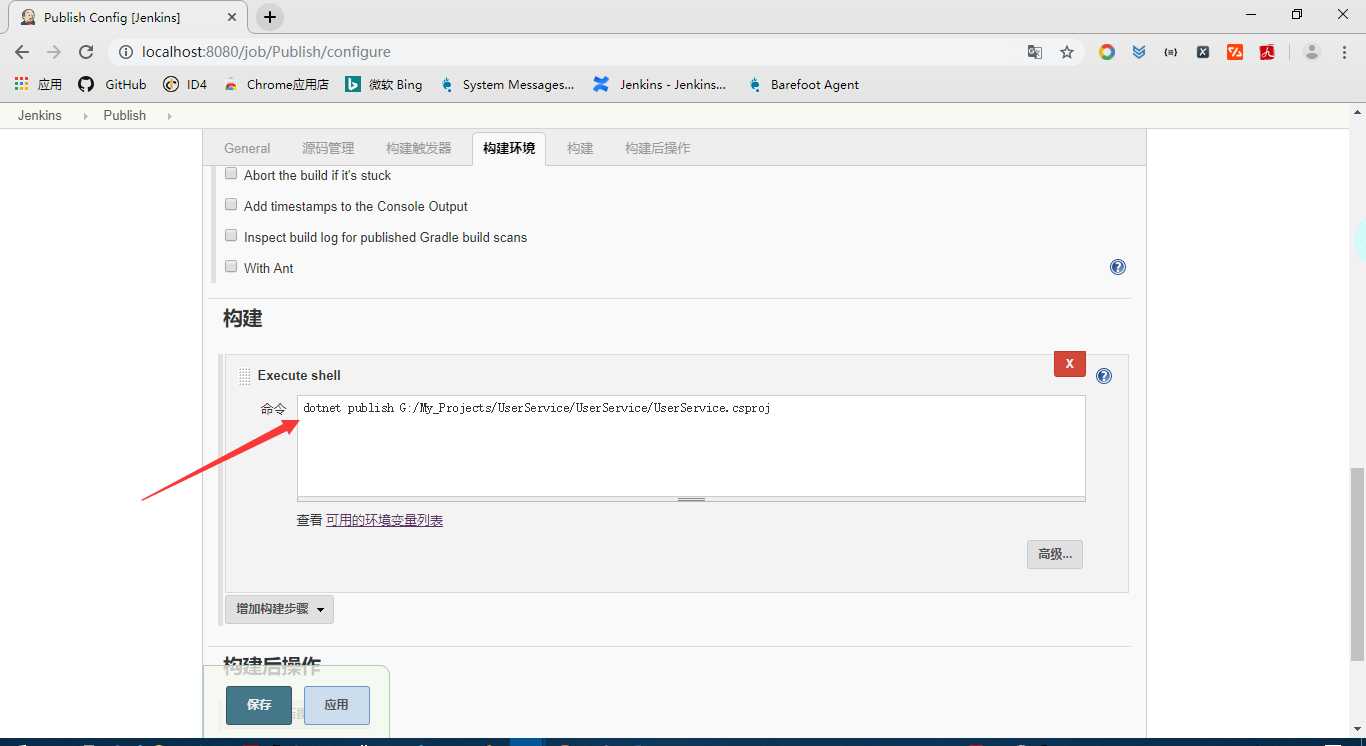
Task: Open the 增加构建步骤 dropdown
Action: click(279, 609)
